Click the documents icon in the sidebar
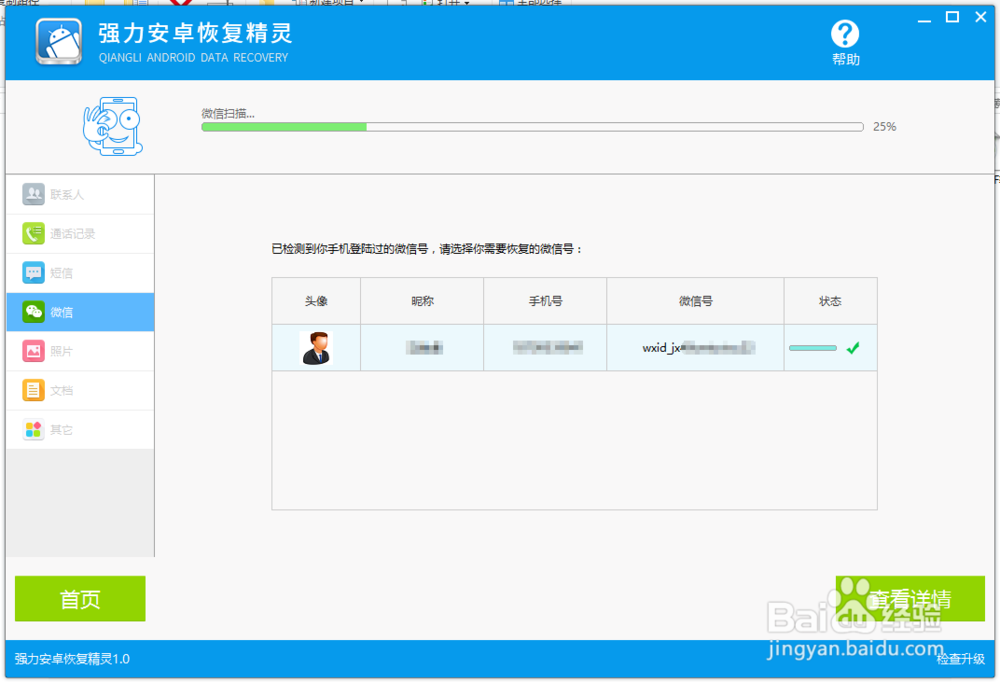The width and height of the screenshot is (1000, 683). [x=33, y=390]
